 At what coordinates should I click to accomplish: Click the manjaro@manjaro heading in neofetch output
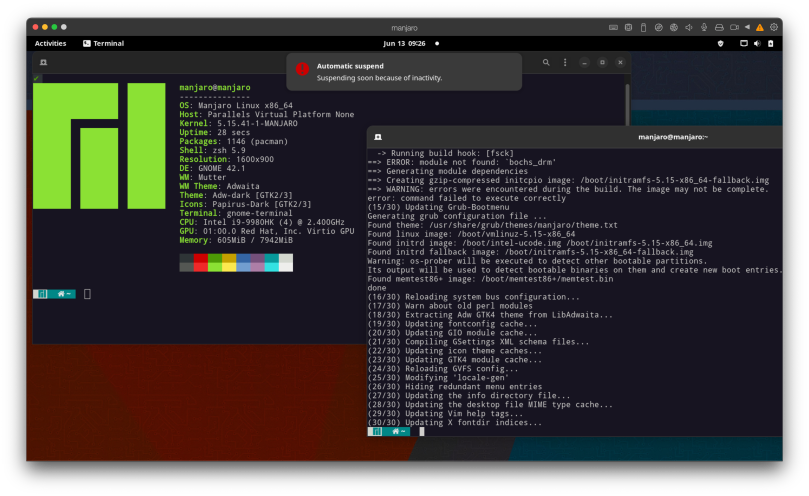point(215,87)
